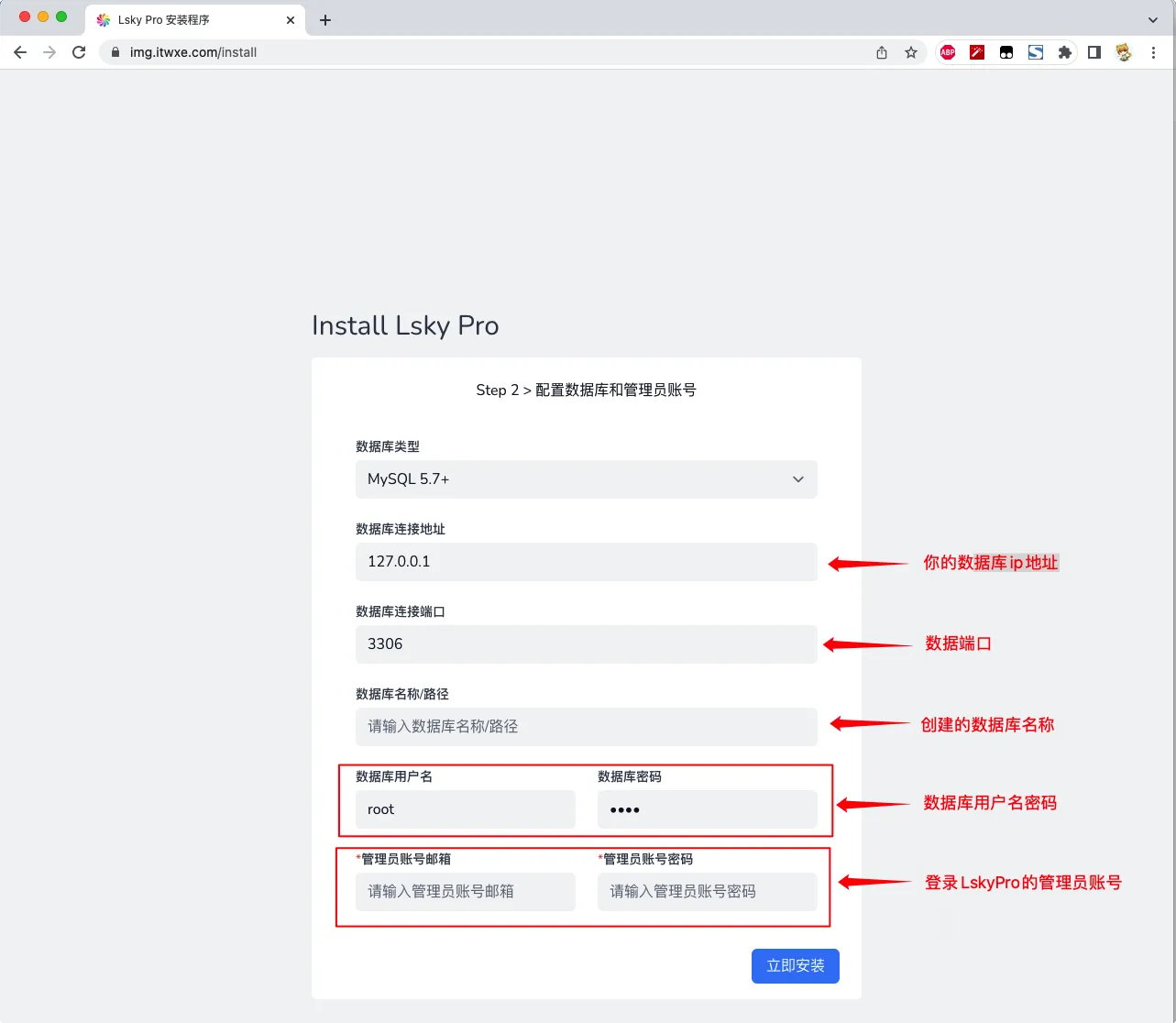The height and width of the screenshot is (1023, 1176).
Task: Click the 立即安装 button
Action: (x=795, y=965)
